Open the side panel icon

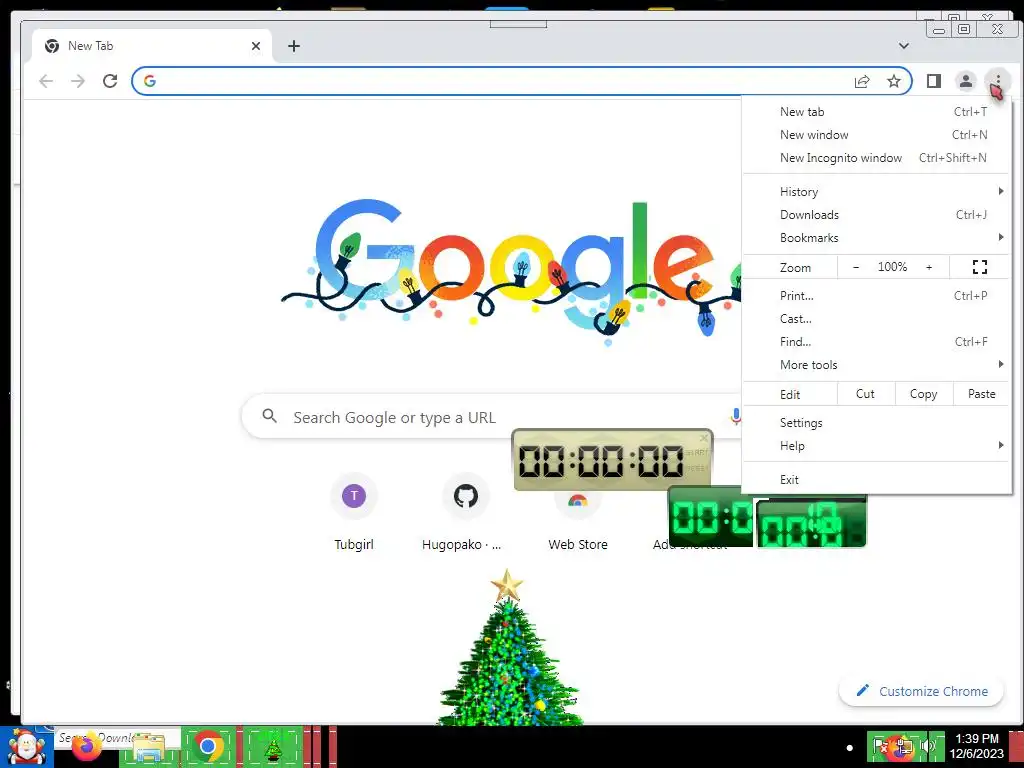click(x=934, y=81)
